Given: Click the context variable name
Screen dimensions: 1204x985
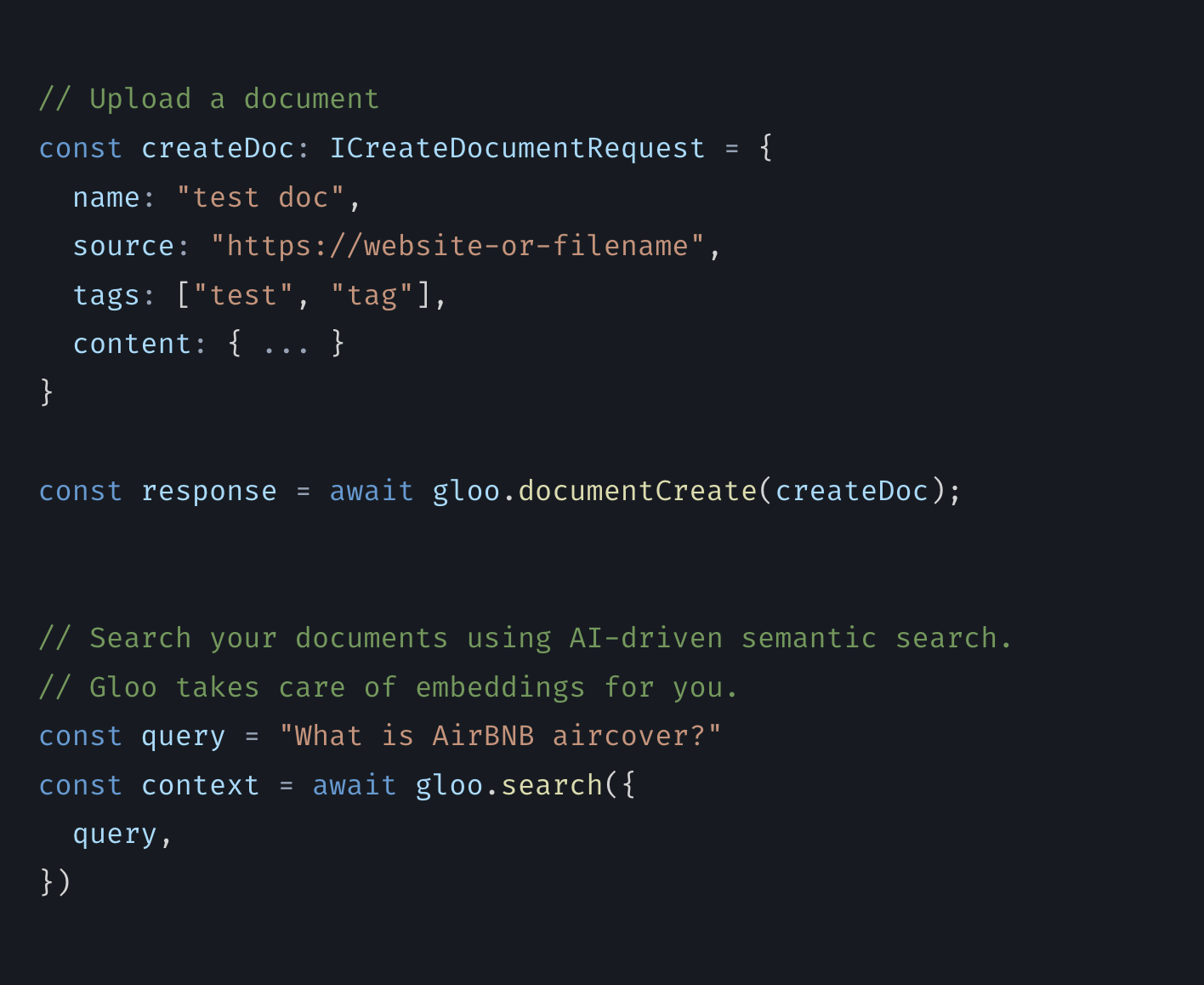Looking at the screenshot, I should point(201,785).
